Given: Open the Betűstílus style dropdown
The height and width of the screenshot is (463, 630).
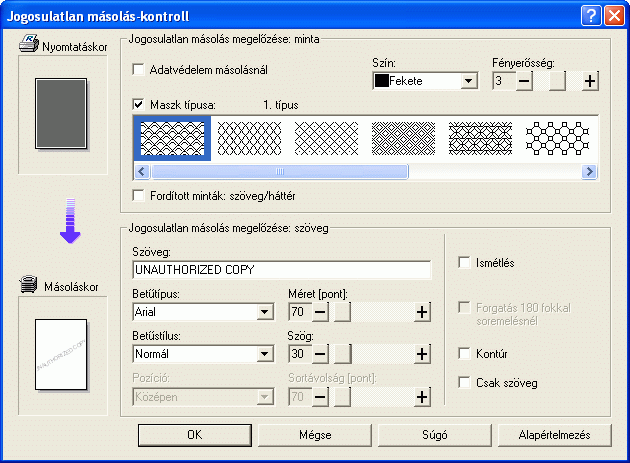Looking at the screenshot, I should [x=264, y=354].
